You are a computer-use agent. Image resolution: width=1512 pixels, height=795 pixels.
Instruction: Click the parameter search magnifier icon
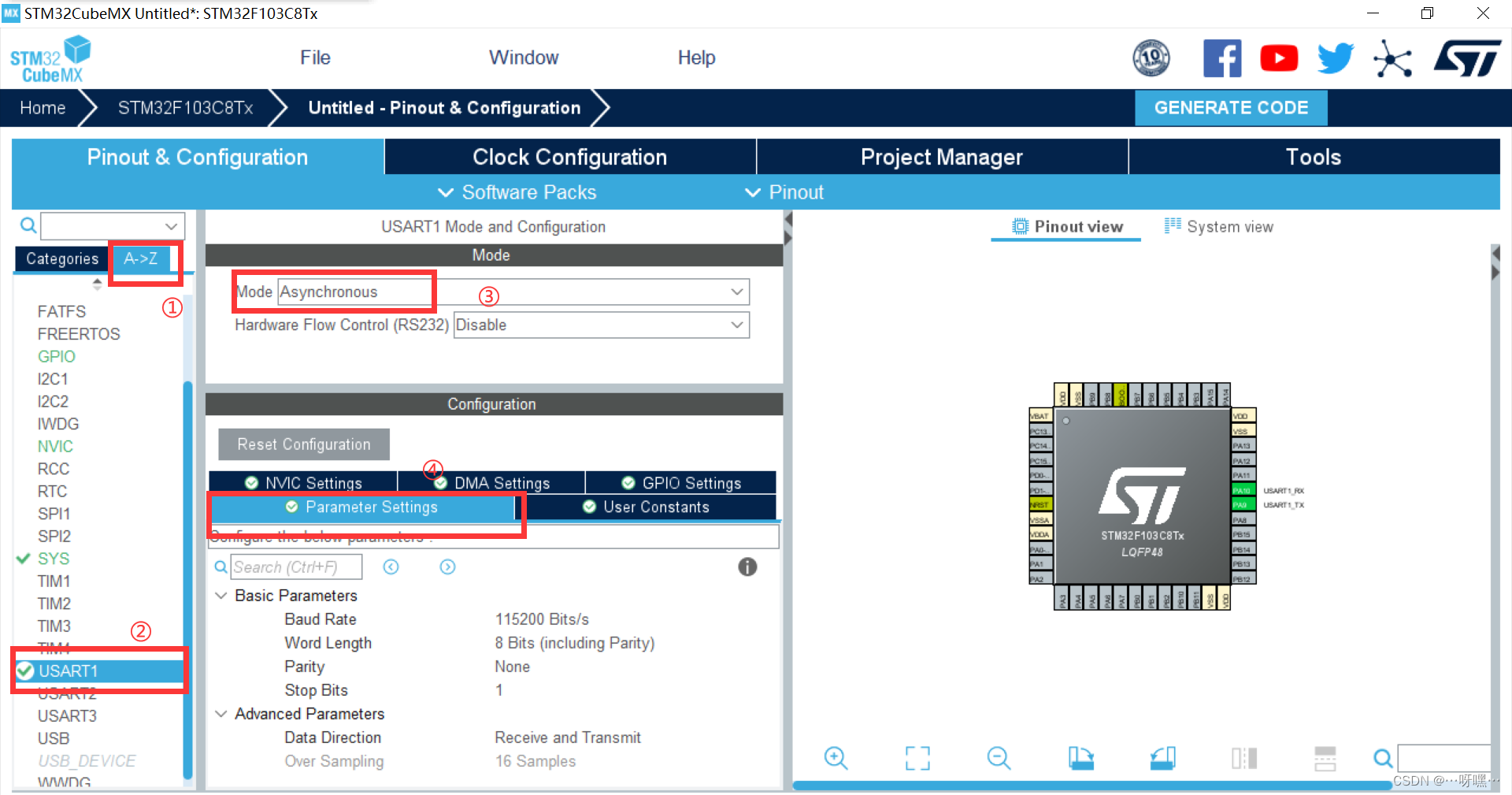[220, 567]
